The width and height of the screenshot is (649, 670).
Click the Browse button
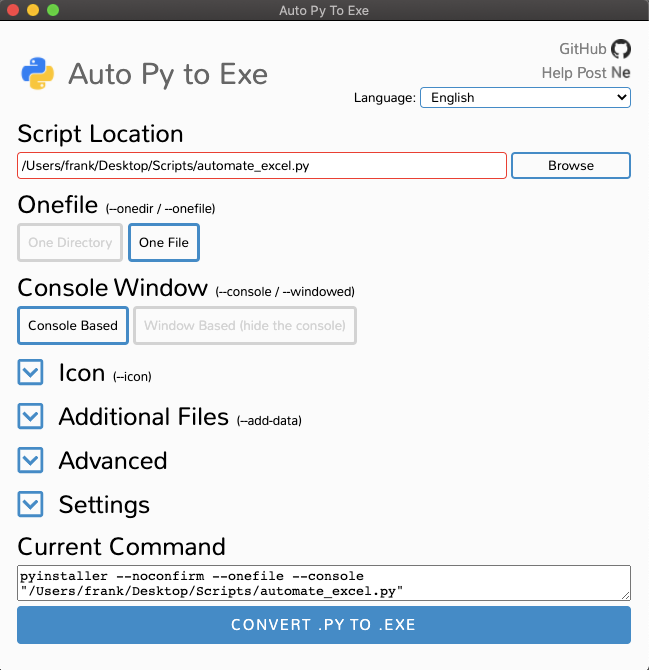[x=571, y=165]
